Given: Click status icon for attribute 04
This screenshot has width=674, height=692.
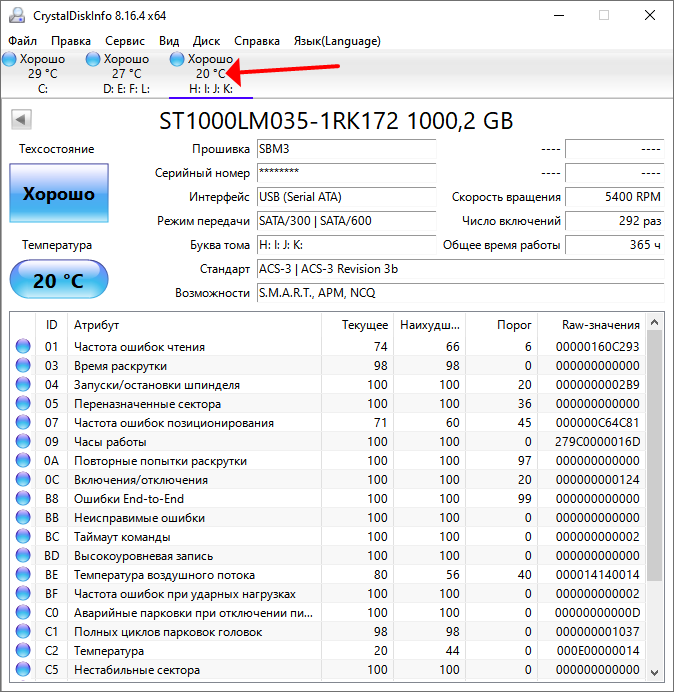Looking at the screenshot, I should click(x=23, y=384).
